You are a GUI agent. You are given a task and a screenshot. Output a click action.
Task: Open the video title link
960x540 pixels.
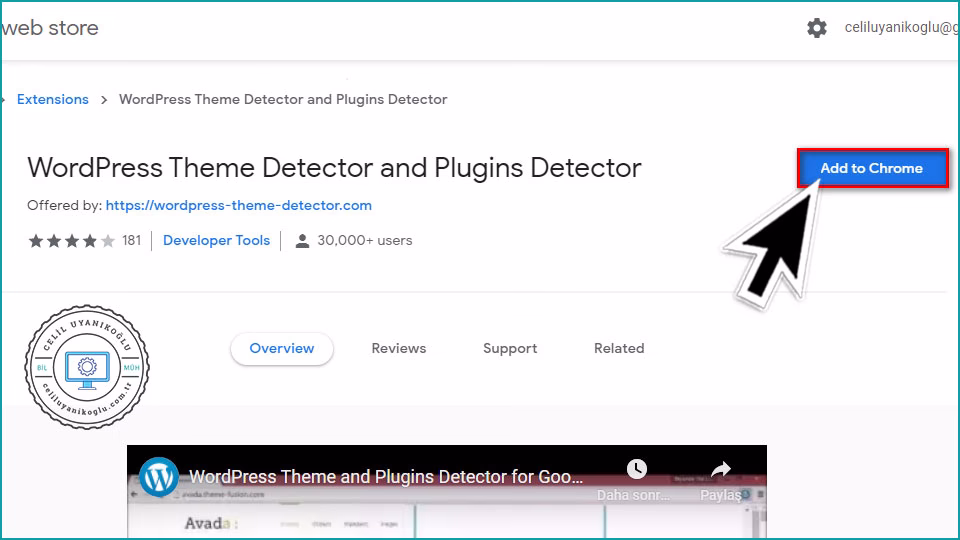[x=386, y=477]
